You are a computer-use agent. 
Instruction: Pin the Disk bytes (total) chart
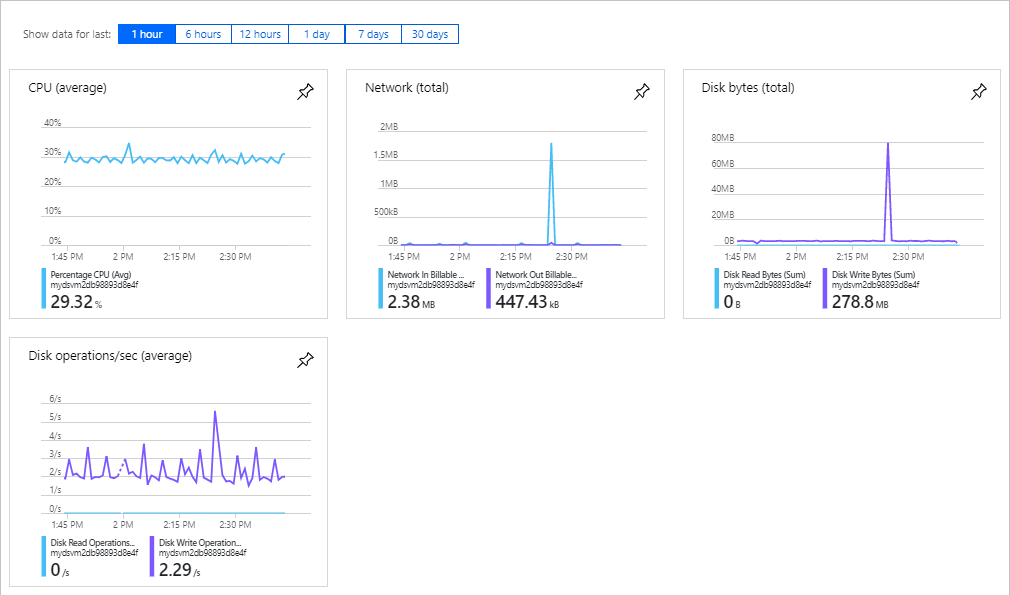coord(979,92)
